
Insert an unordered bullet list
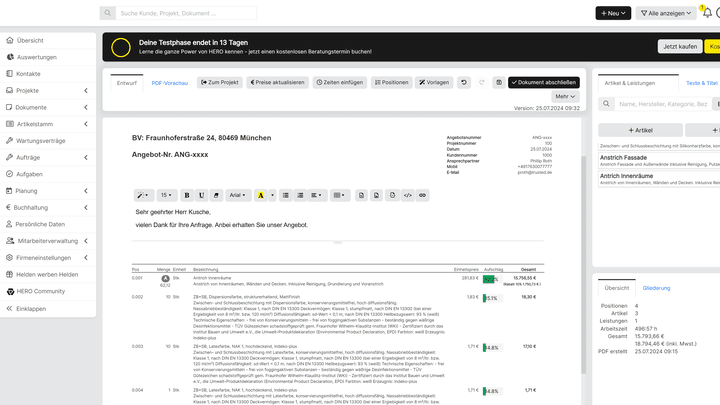(x=286, y=195)
